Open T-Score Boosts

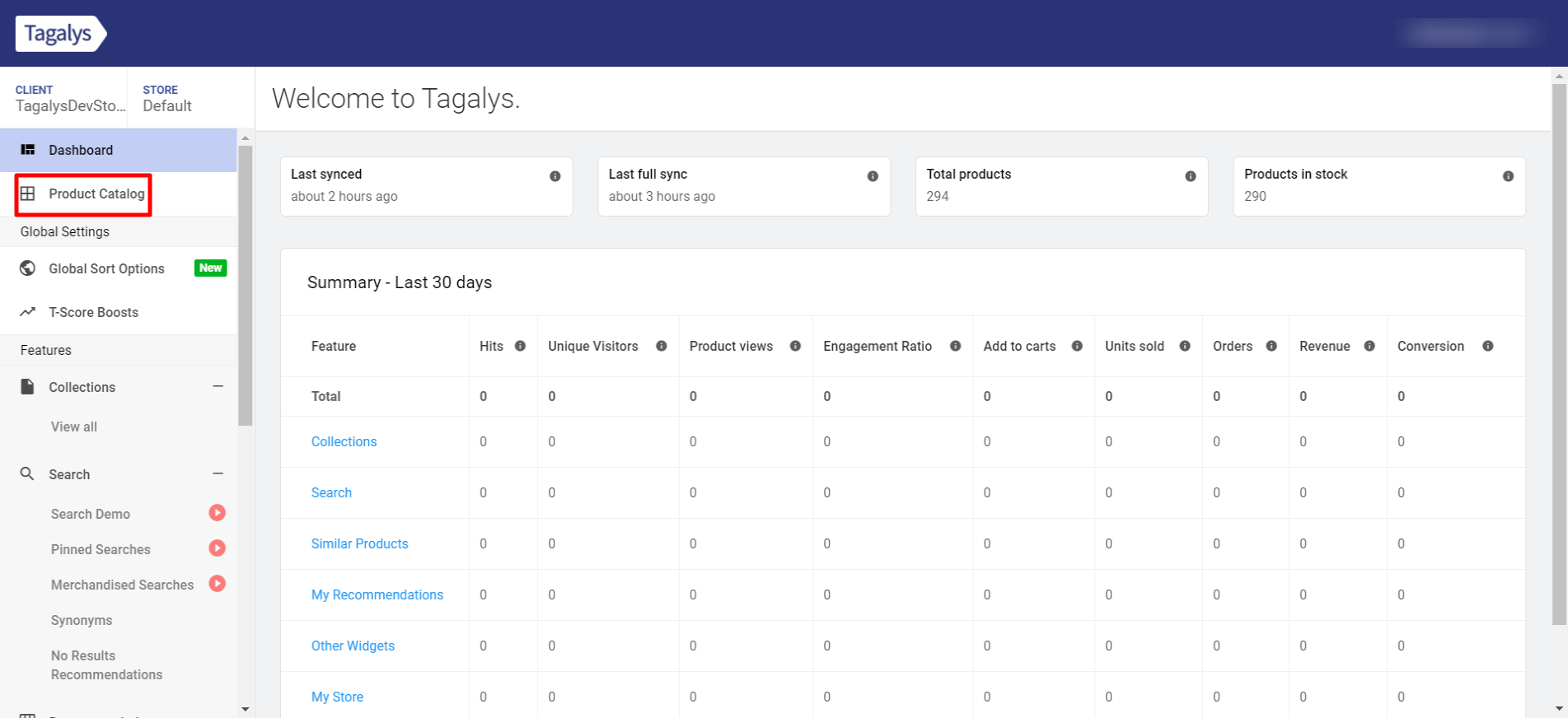coord(93,312)
